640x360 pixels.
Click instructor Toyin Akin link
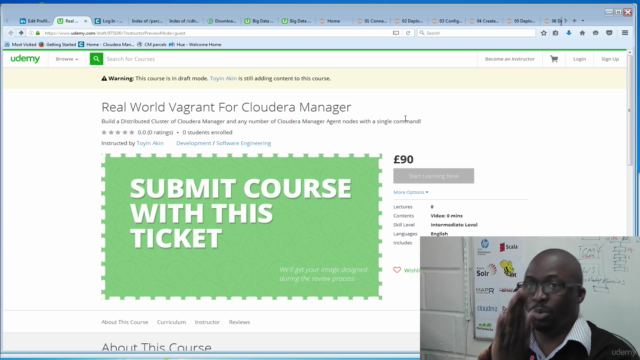pyautogui.click(x=150, y=143)
